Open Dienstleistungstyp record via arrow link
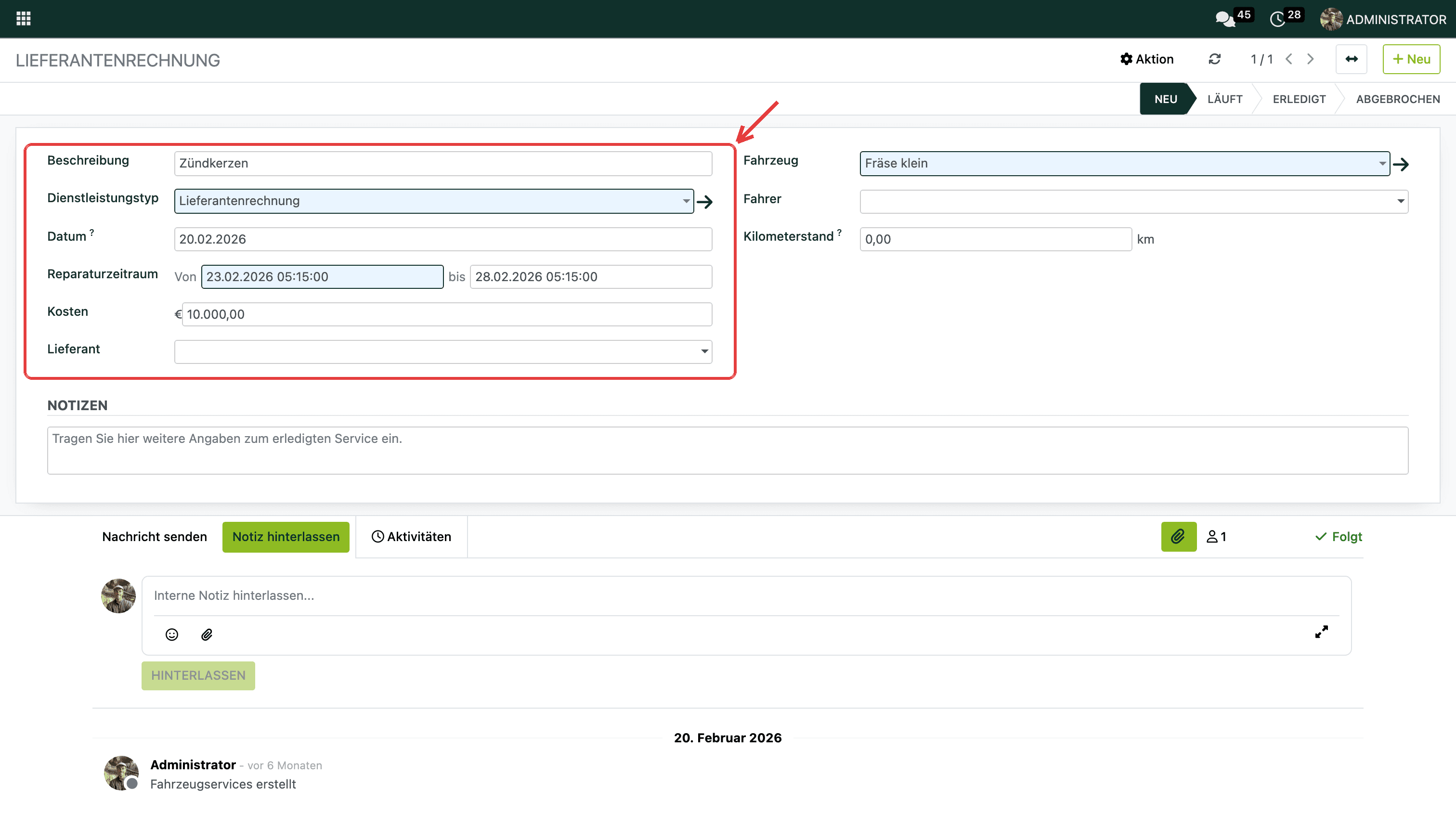Screen dimensions: 1456x828 (x=705, y=202)
